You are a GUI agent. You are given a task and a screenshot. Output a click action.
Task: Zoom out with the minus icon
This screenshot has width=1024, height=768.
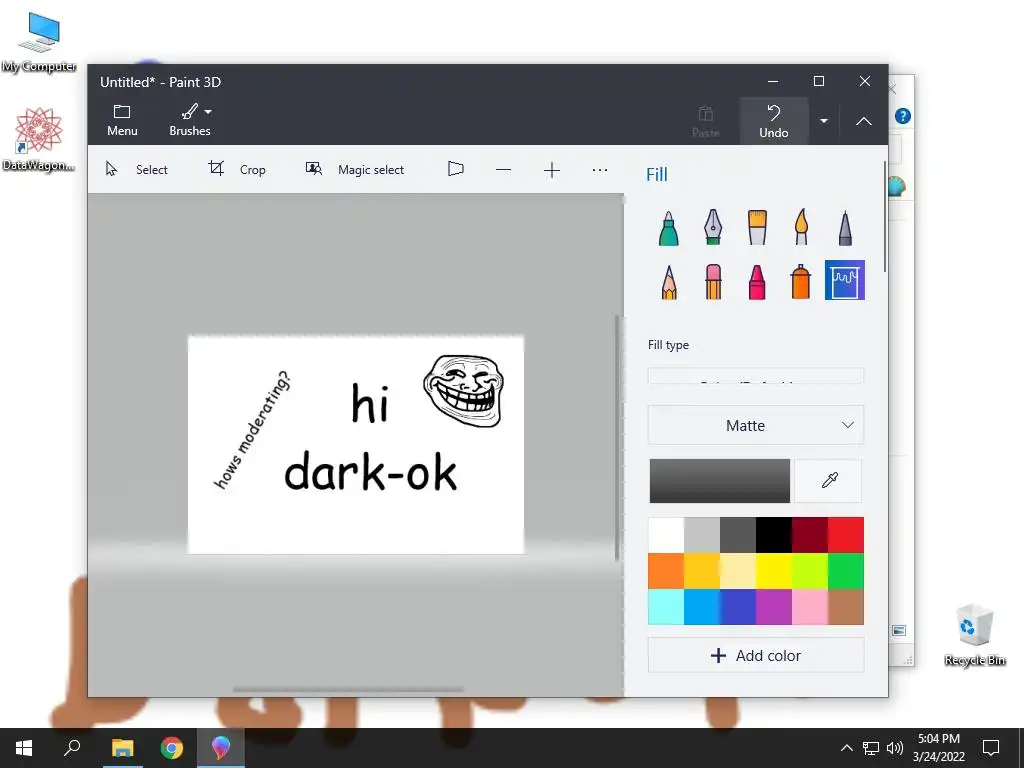coord(504,170)
